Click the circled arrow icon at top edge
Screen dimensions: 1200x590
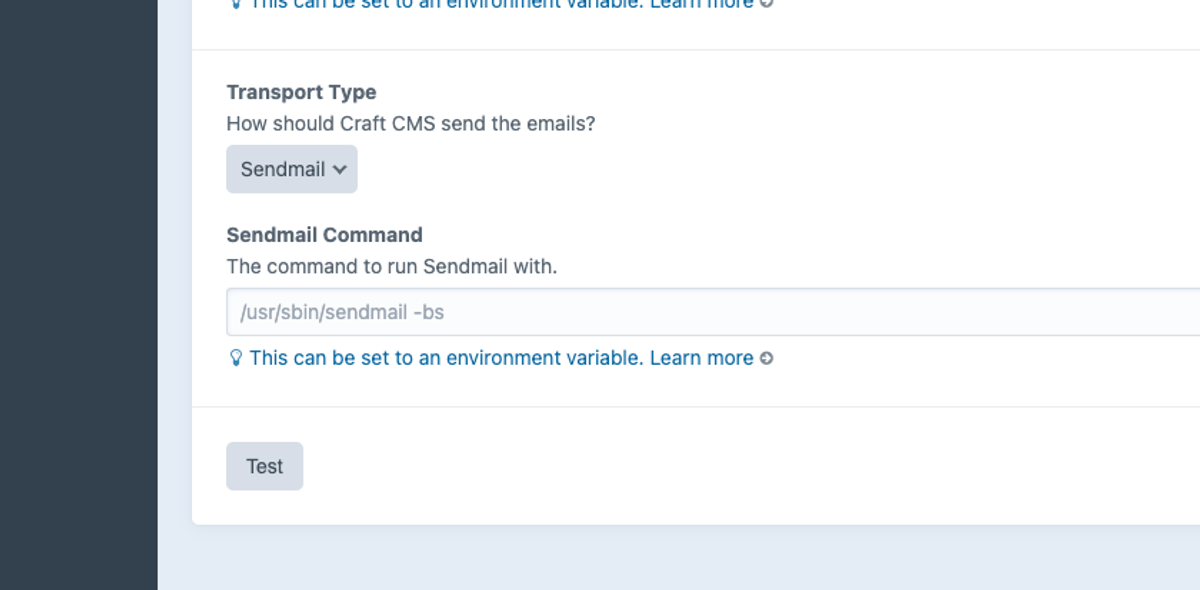(x=767, y=3)
